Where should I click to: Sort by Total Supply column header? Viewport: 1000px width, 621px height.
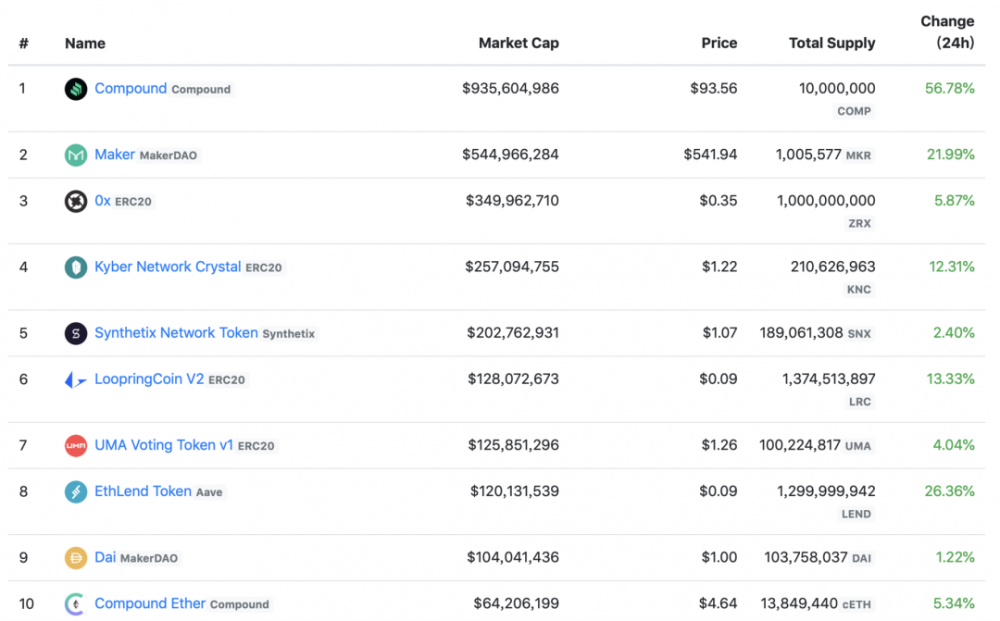point(831,43)
